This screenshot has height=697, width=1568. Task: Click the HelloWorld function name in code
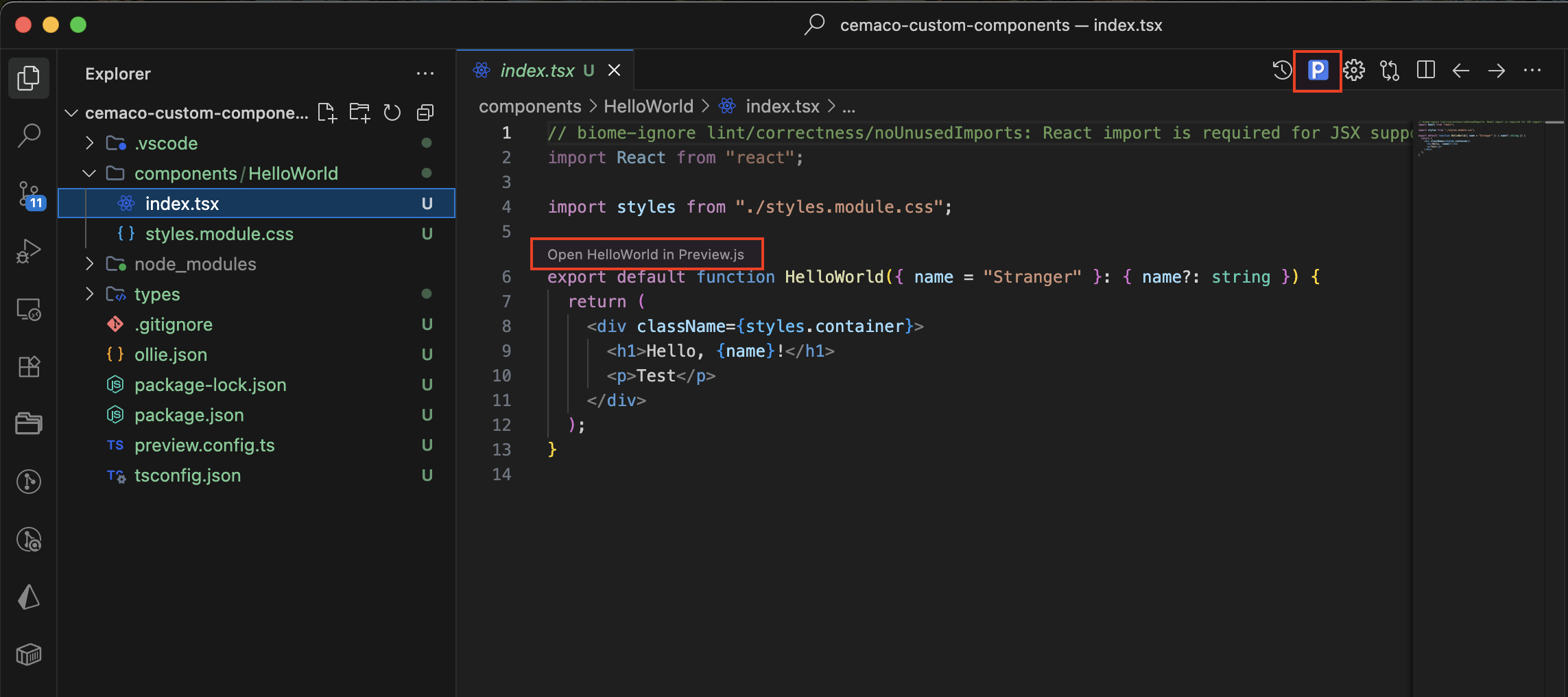coord(834,276)
